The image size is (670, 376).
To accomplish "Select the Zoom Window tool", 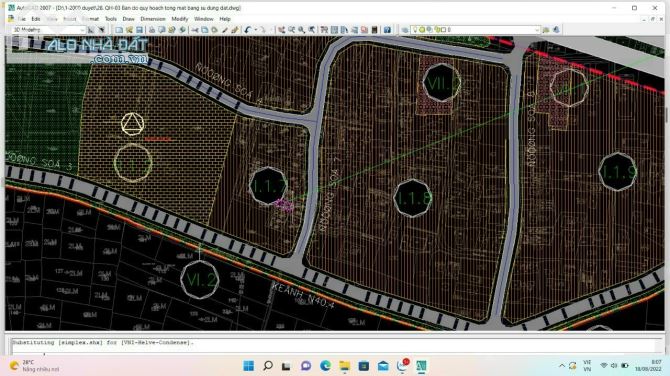I will [x=301, y=29].
